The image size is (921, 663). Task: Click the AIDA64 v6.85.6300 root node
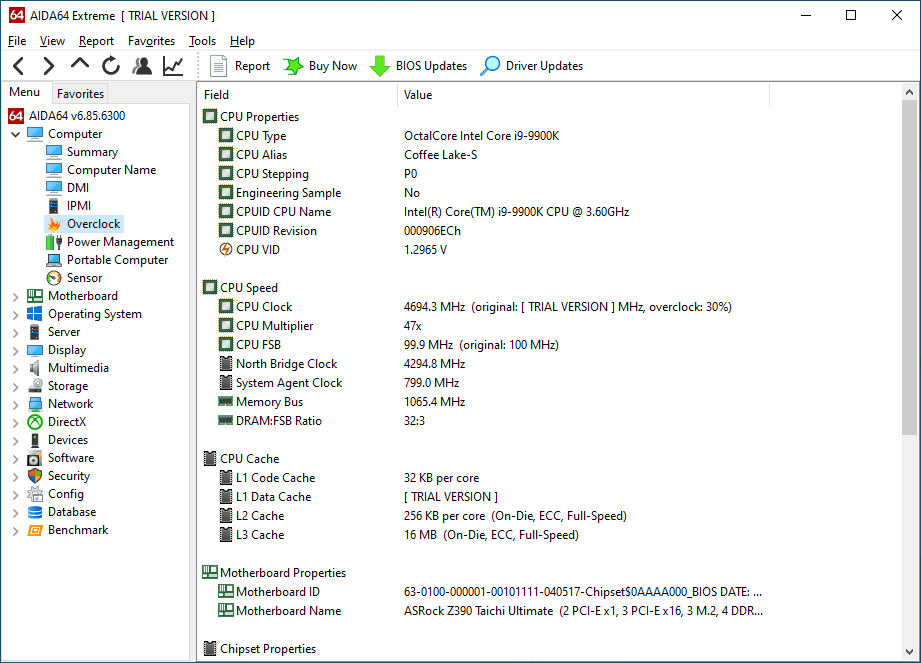click(x=77, y=116)
